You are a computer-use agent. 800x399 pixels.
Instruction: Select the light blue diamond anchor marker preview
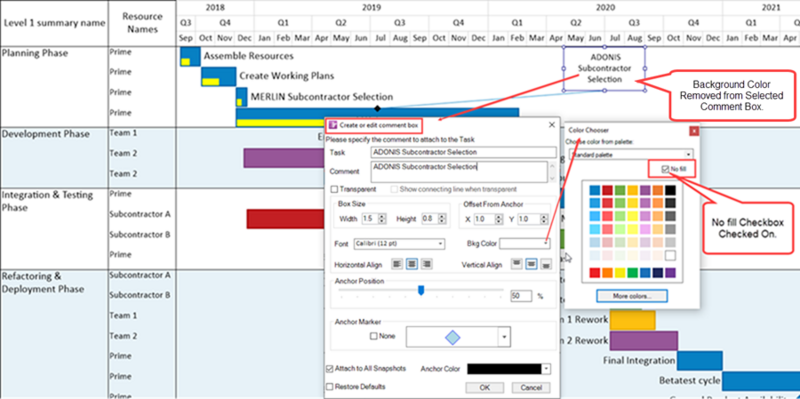[x=453, y=337]
